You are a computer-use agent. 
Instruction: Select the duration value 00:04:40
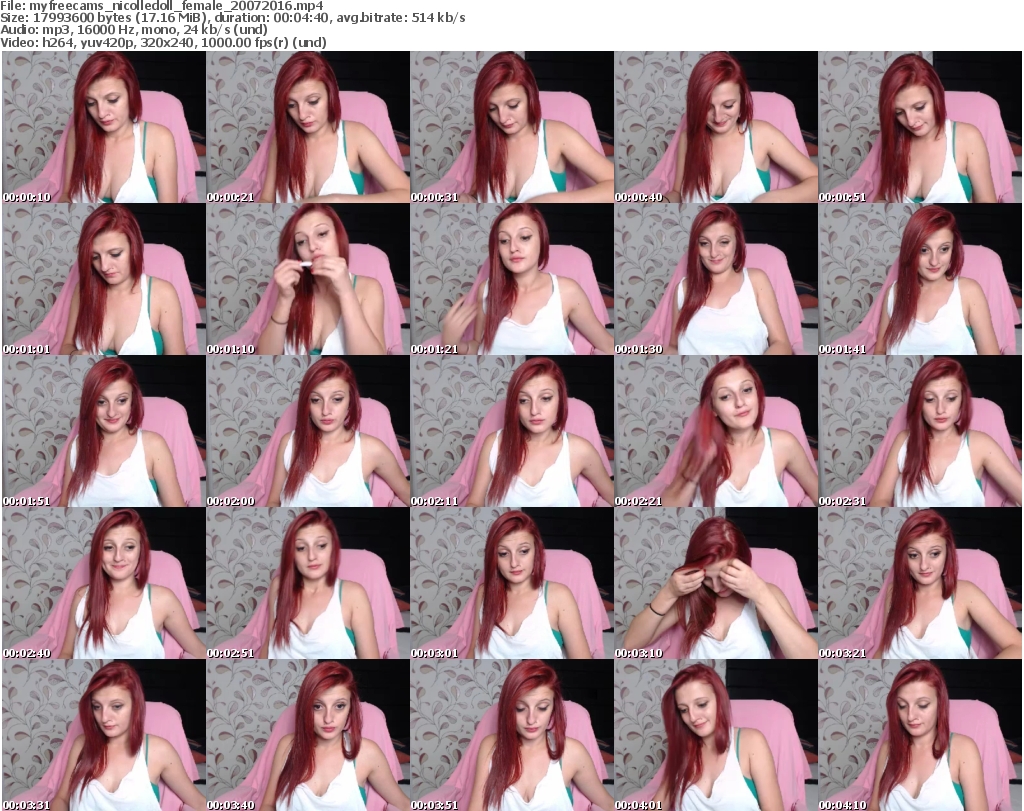coord(301,18)
